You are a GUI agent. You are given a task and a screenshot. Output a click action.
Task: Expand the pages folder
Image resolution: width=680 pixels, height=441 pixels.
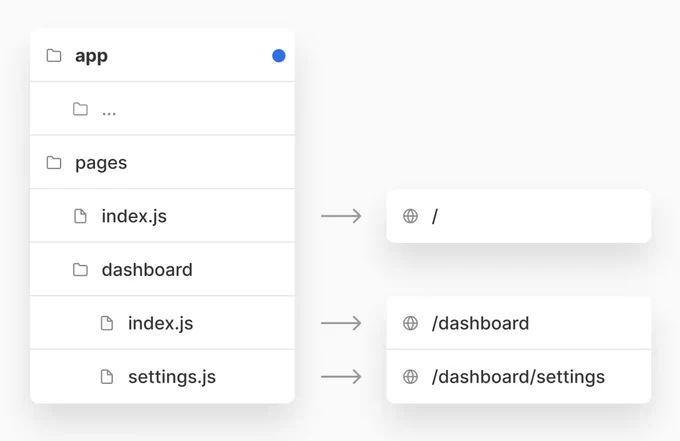[x=162, y=162]
